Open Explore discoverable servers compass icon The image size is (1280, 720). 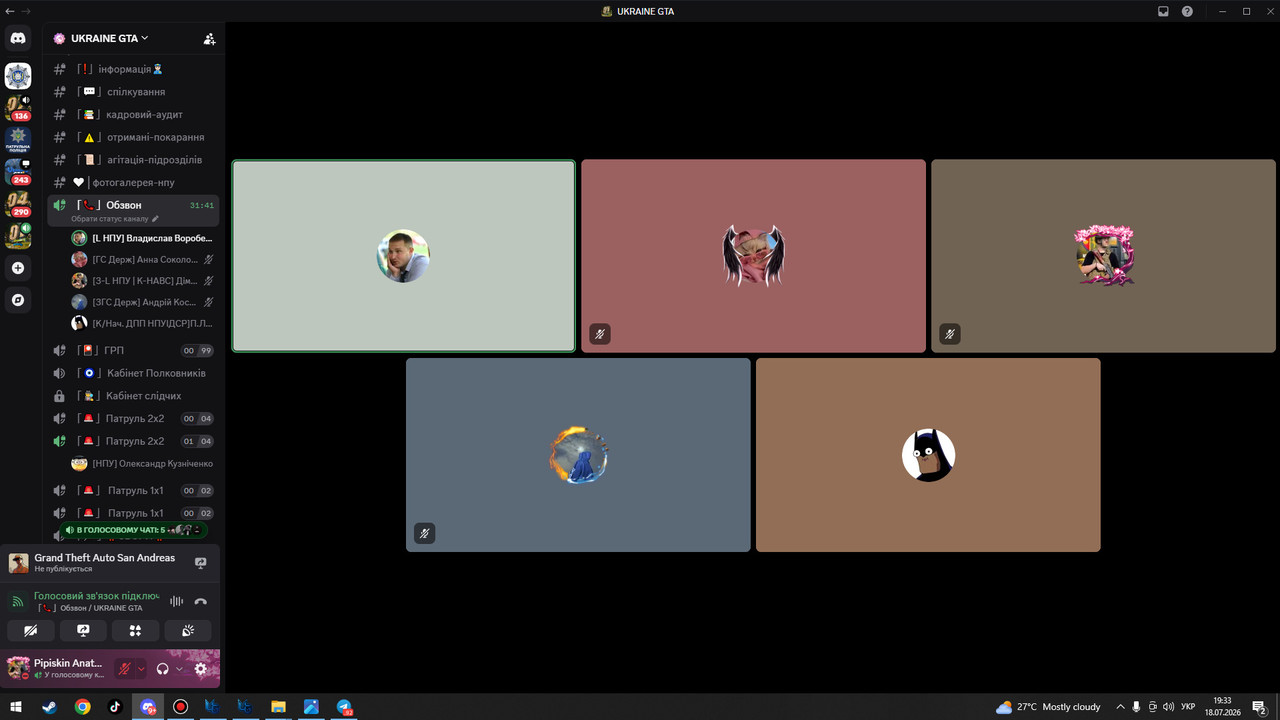[18, 300]
